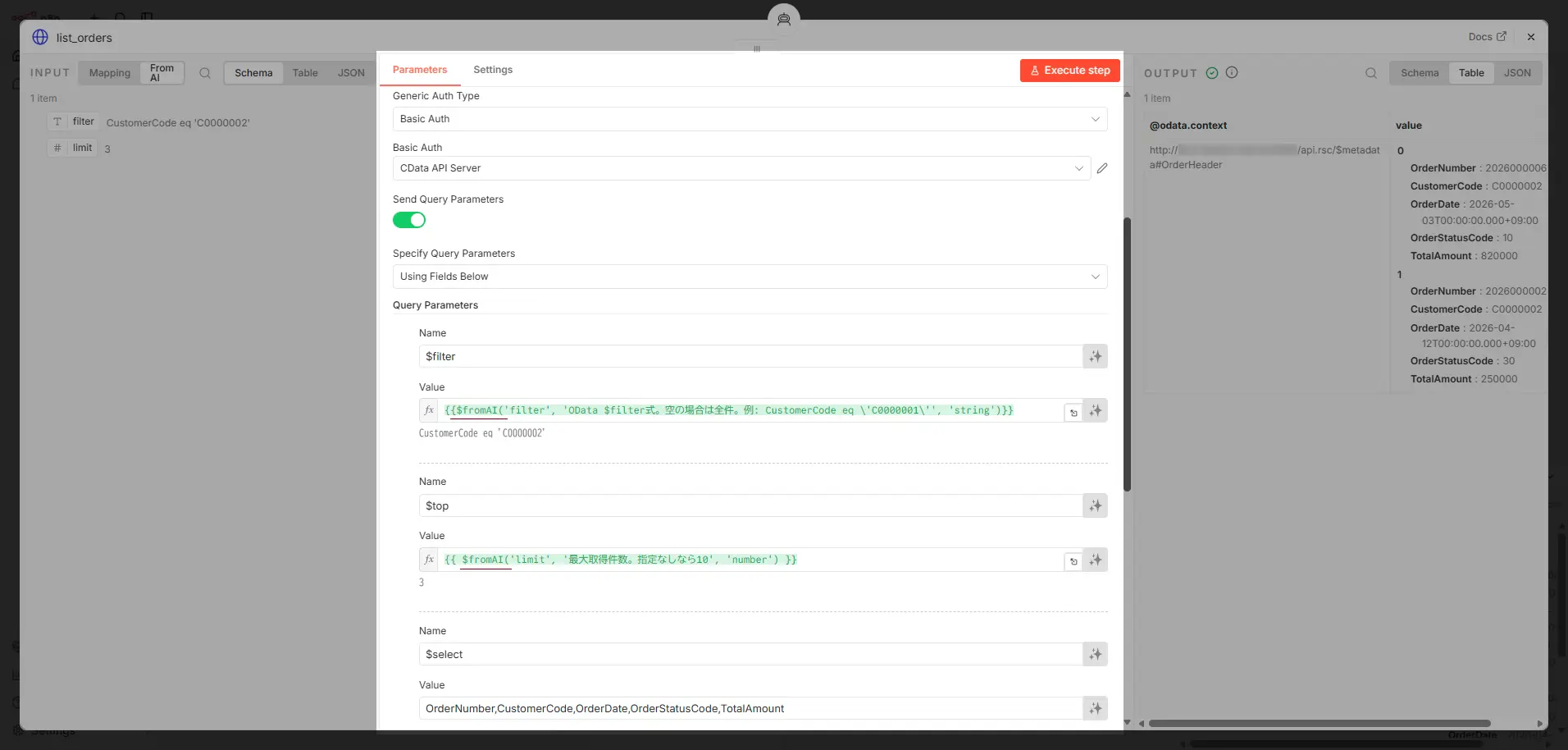Click fx icon of the limit value
Image resolution: width=1568 pixels, height=750 pixels.
(x=429, y=560)
